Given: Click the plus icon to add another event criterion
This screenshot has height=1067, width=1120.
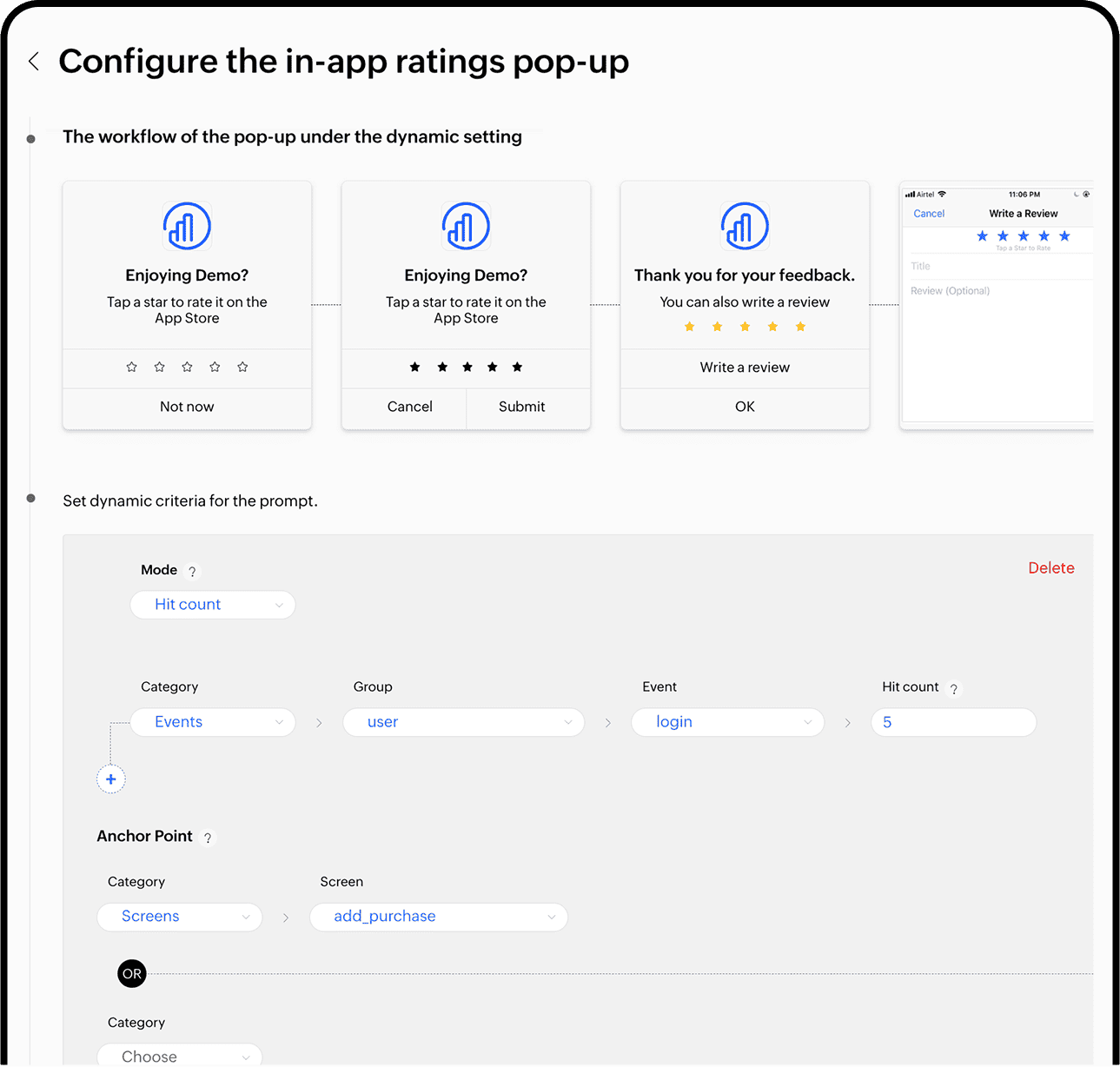Looking at the screenshot, I should click(x=110, y=779).
